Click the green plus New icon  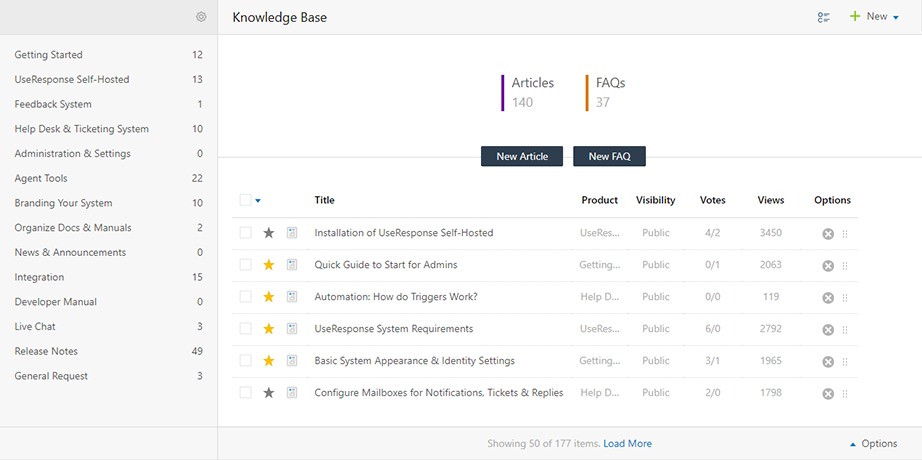(854, 16)
